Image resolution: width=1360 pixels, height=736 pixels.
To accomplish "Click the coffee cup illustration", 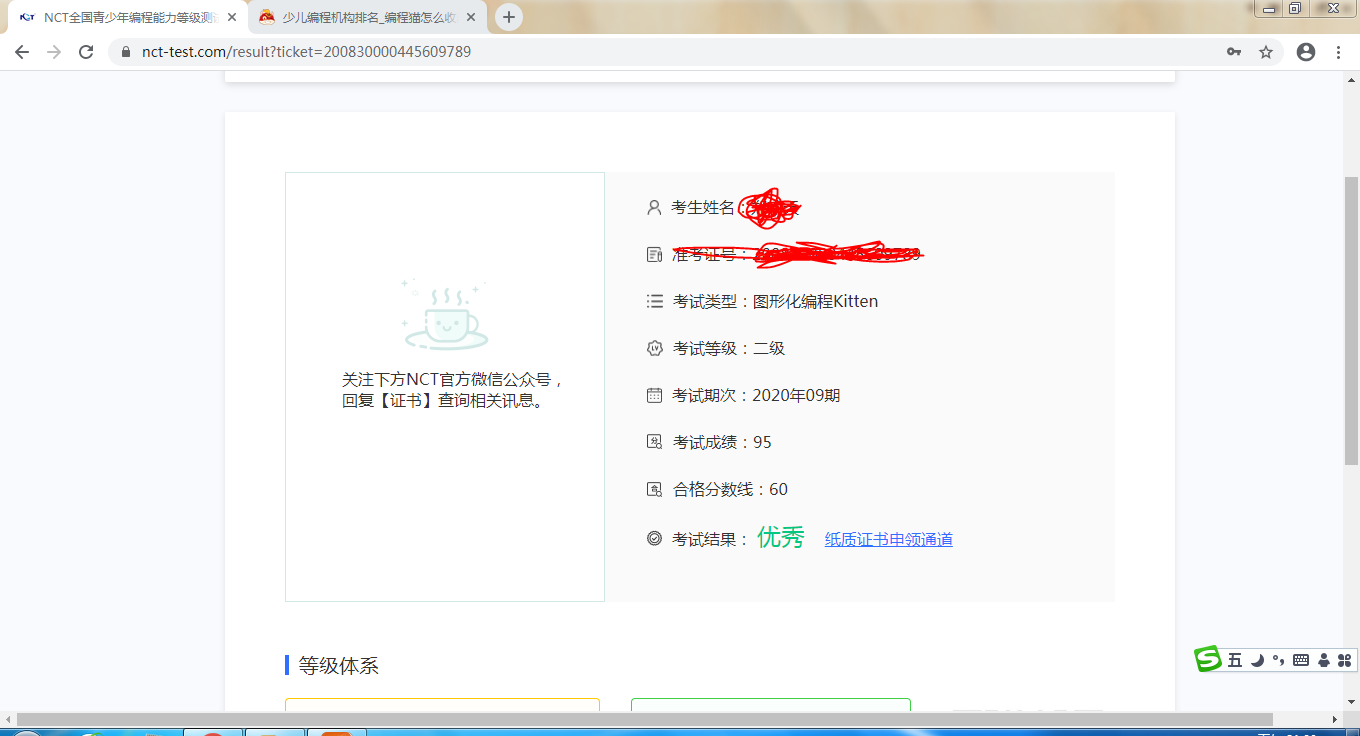I will tap(445, 316).
